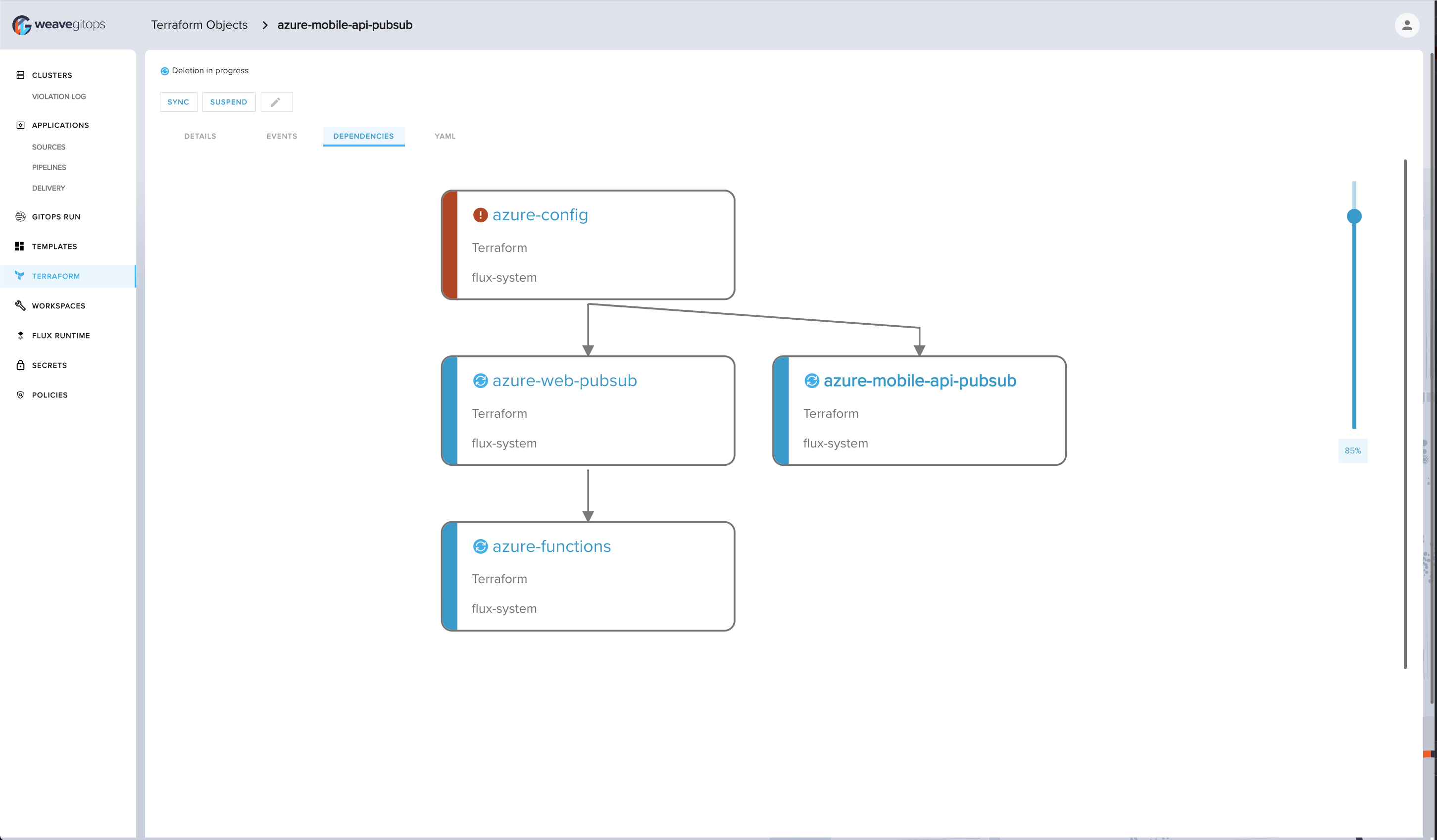
Task: Click the graph zoom slider handle
Action: pyautogui.click(x=1354, y=216)
